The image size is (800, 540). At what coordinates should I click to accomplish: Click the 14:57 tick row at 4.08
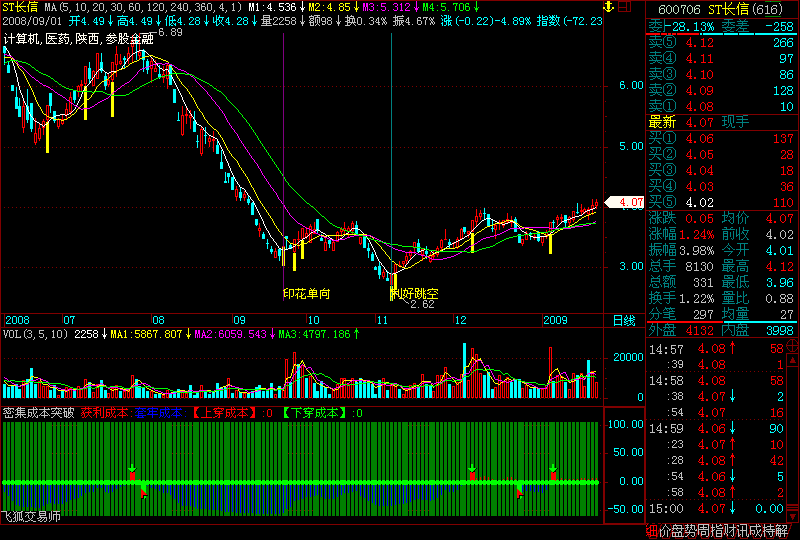point(716,349)
